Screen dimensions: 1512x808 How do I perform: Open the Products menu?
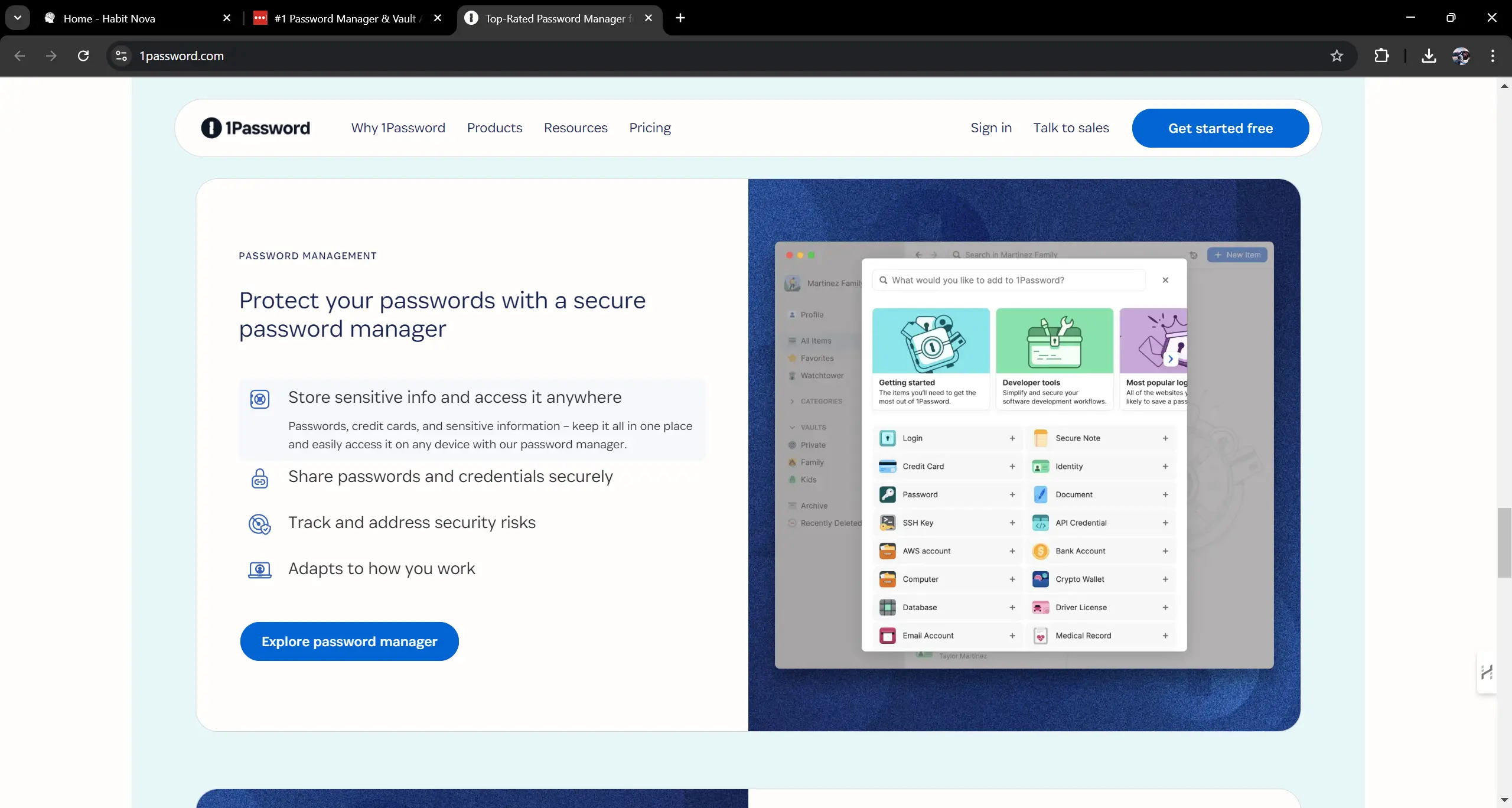click(494, 128)
